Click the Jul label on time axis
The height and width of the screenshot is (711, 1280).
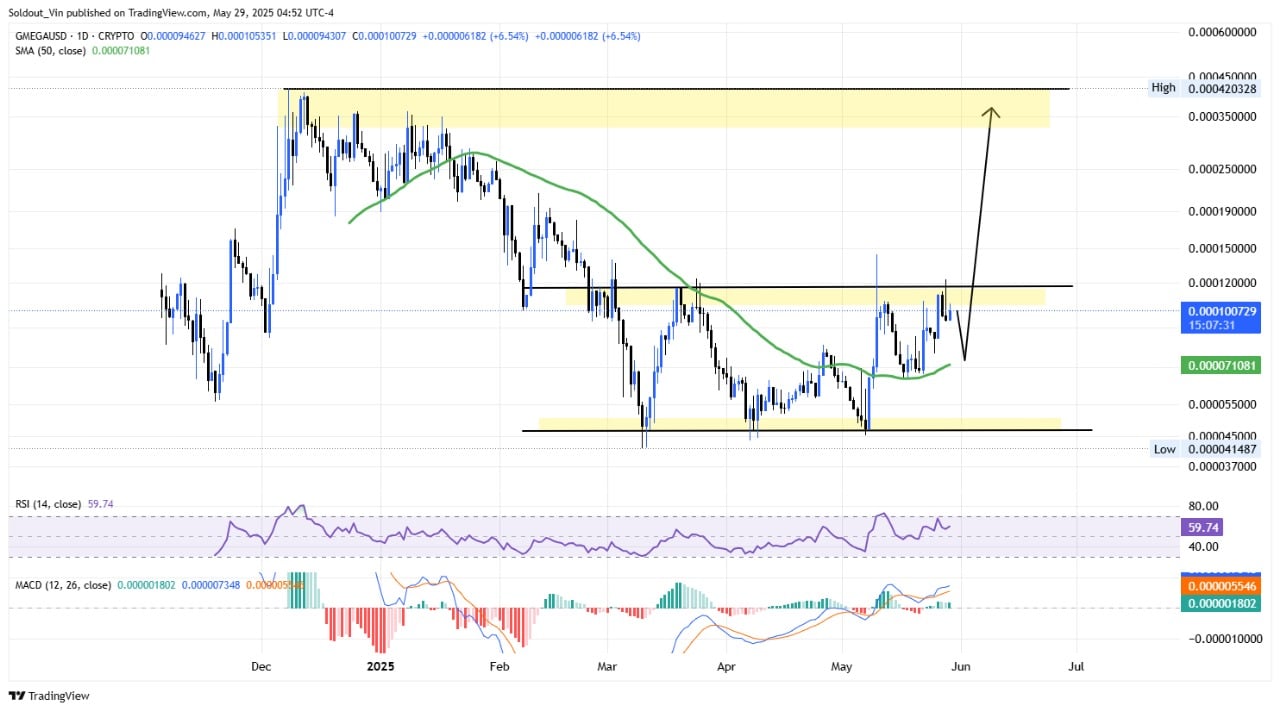(1076, 665)
